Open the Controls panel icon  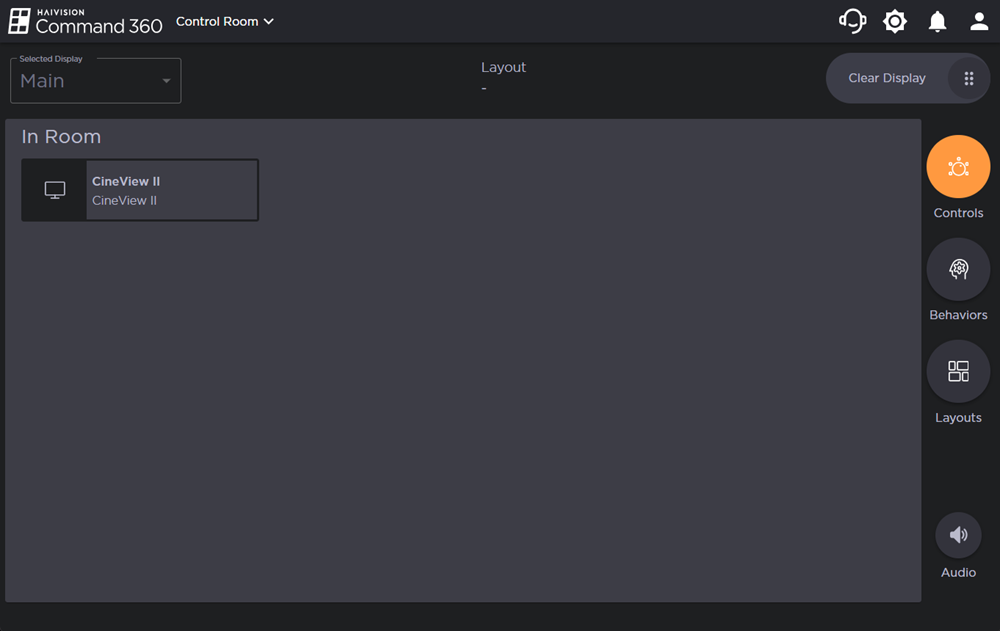(x=958, y=167)
